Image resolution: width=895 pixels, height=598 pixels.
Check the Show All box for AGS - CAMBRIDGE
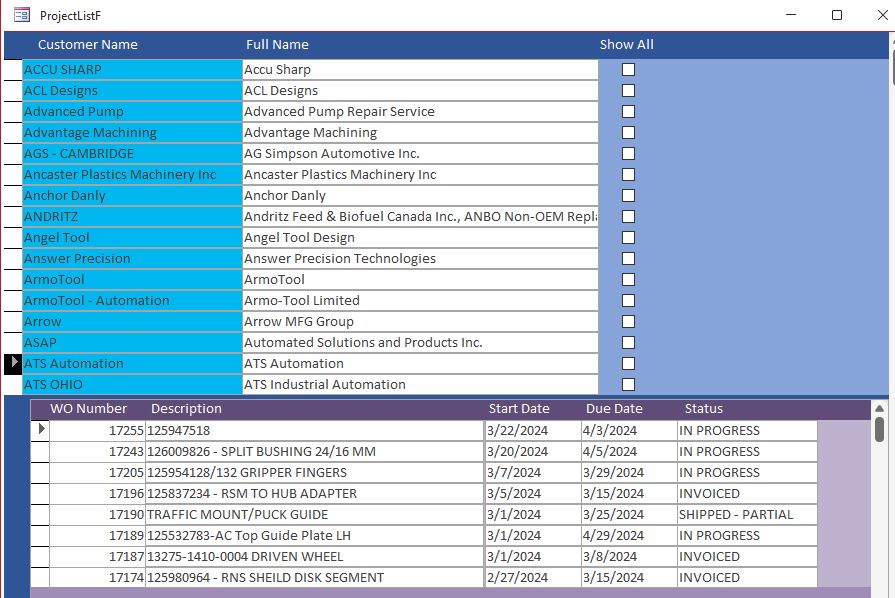pyautogui.click(x=628, y=153)
